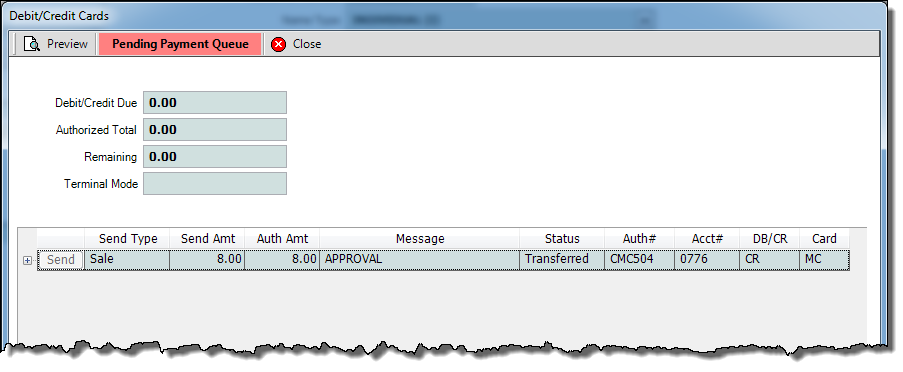Click the Preview toolbar label
Viewport: 903px width, 372px height.
coord(67,44)
